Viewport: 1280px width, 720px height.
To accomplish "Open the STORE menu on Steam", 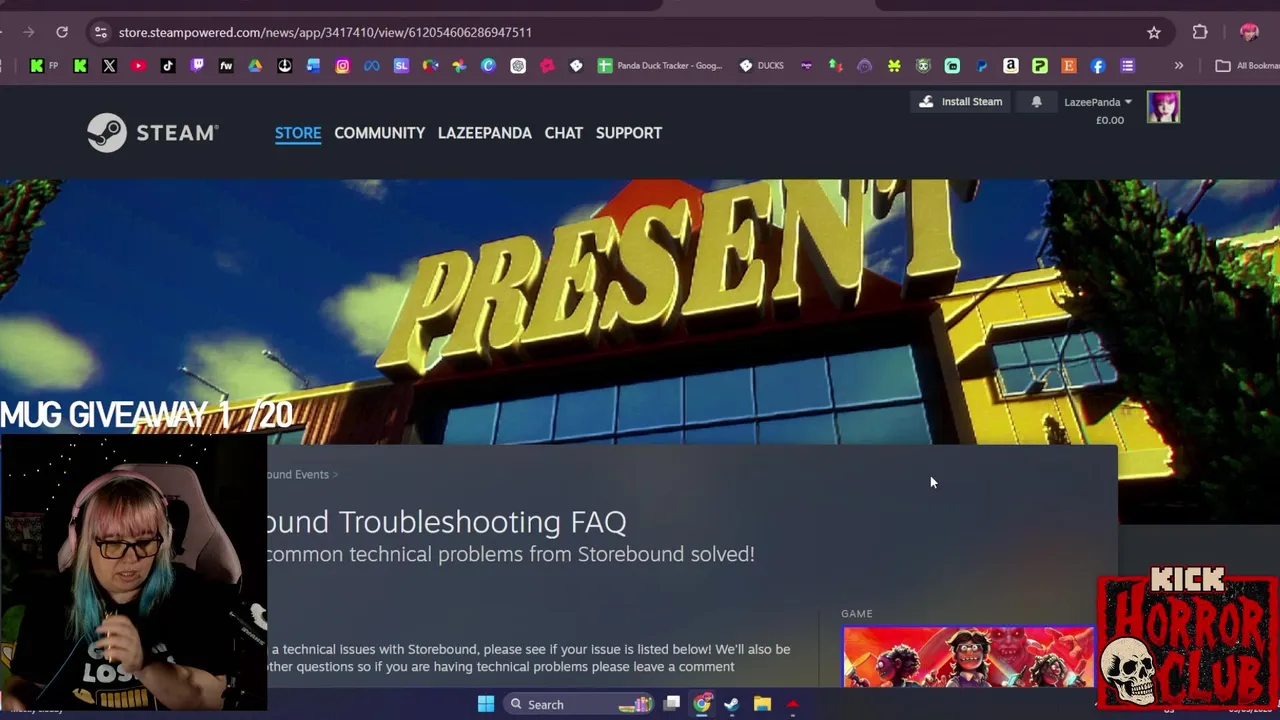I will (x=298, y=133).
